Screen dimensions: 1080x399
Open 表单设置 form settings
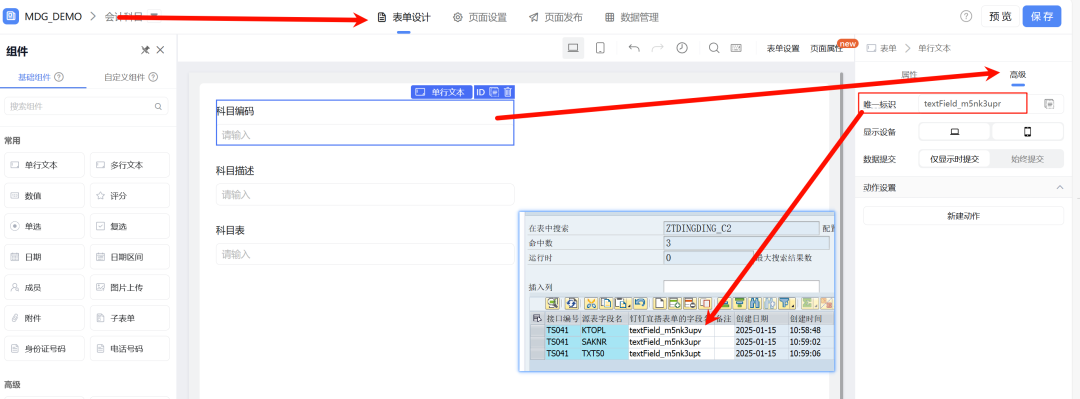pyautogui.click(x=782, y=48)
